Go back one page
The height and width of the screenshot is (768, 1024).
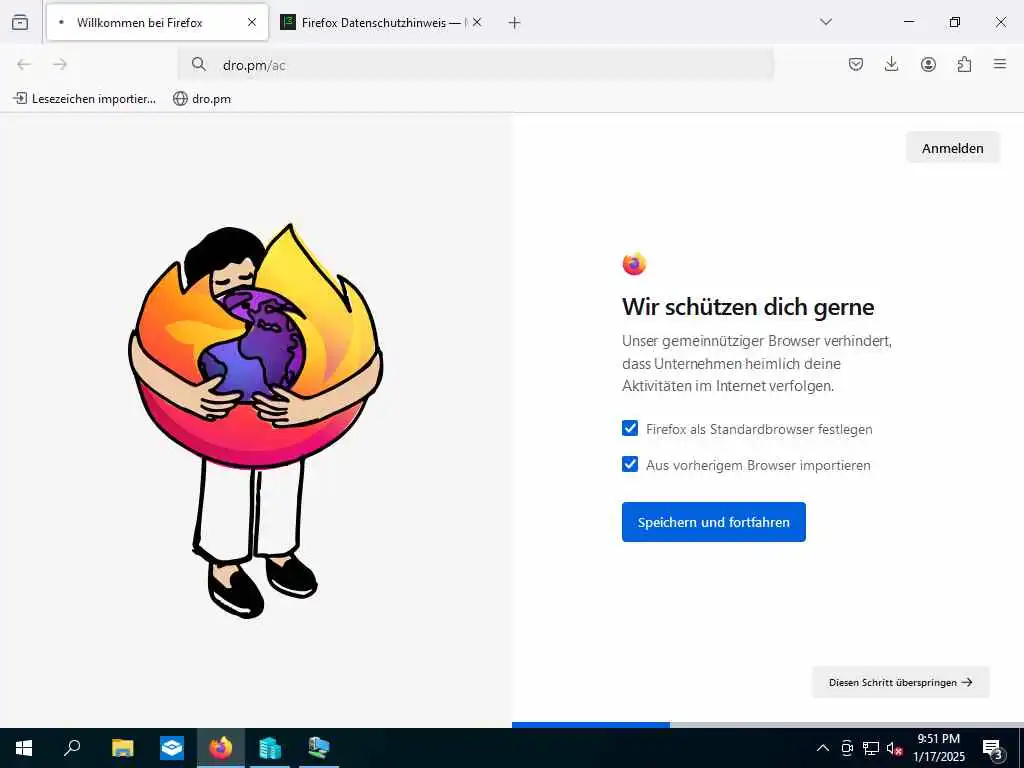click(24, 64)
